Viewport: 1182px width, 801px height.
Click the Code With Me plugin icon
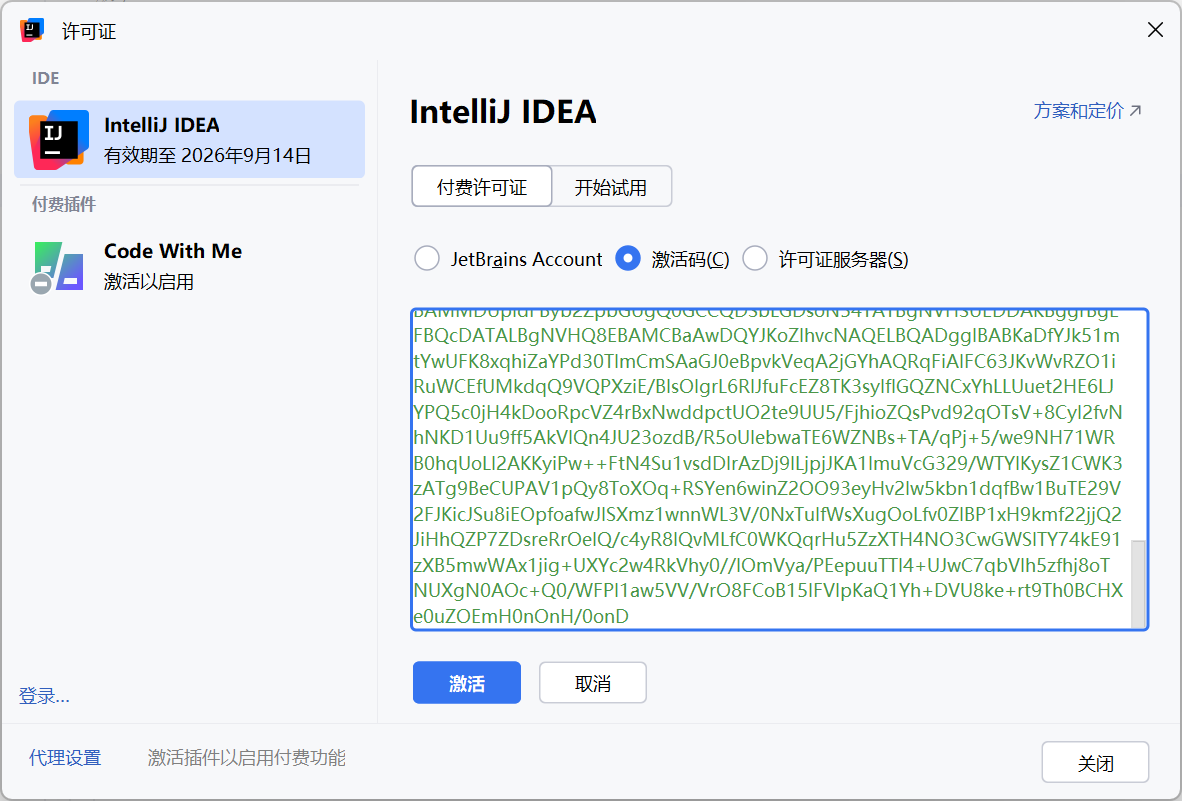click(57, 265)
